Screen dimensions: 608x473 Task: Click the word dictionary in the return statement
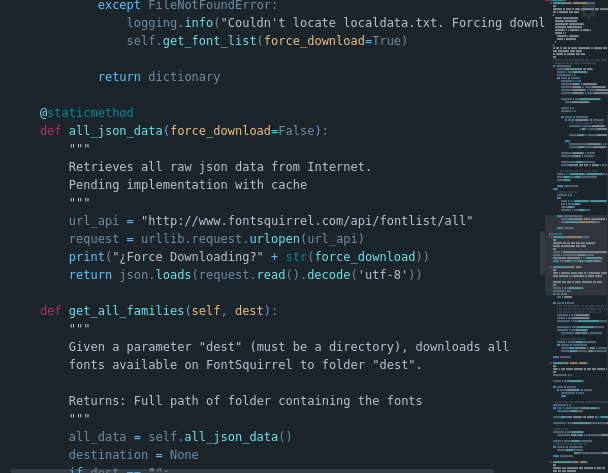coord(183,77)
